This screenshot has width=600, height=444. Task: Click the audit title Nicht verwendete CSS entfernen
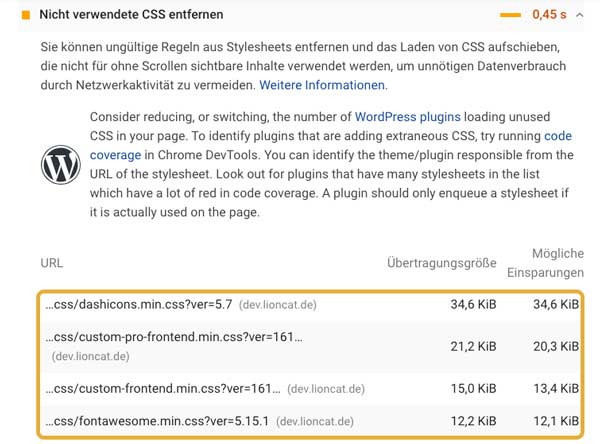coord(131,15)
